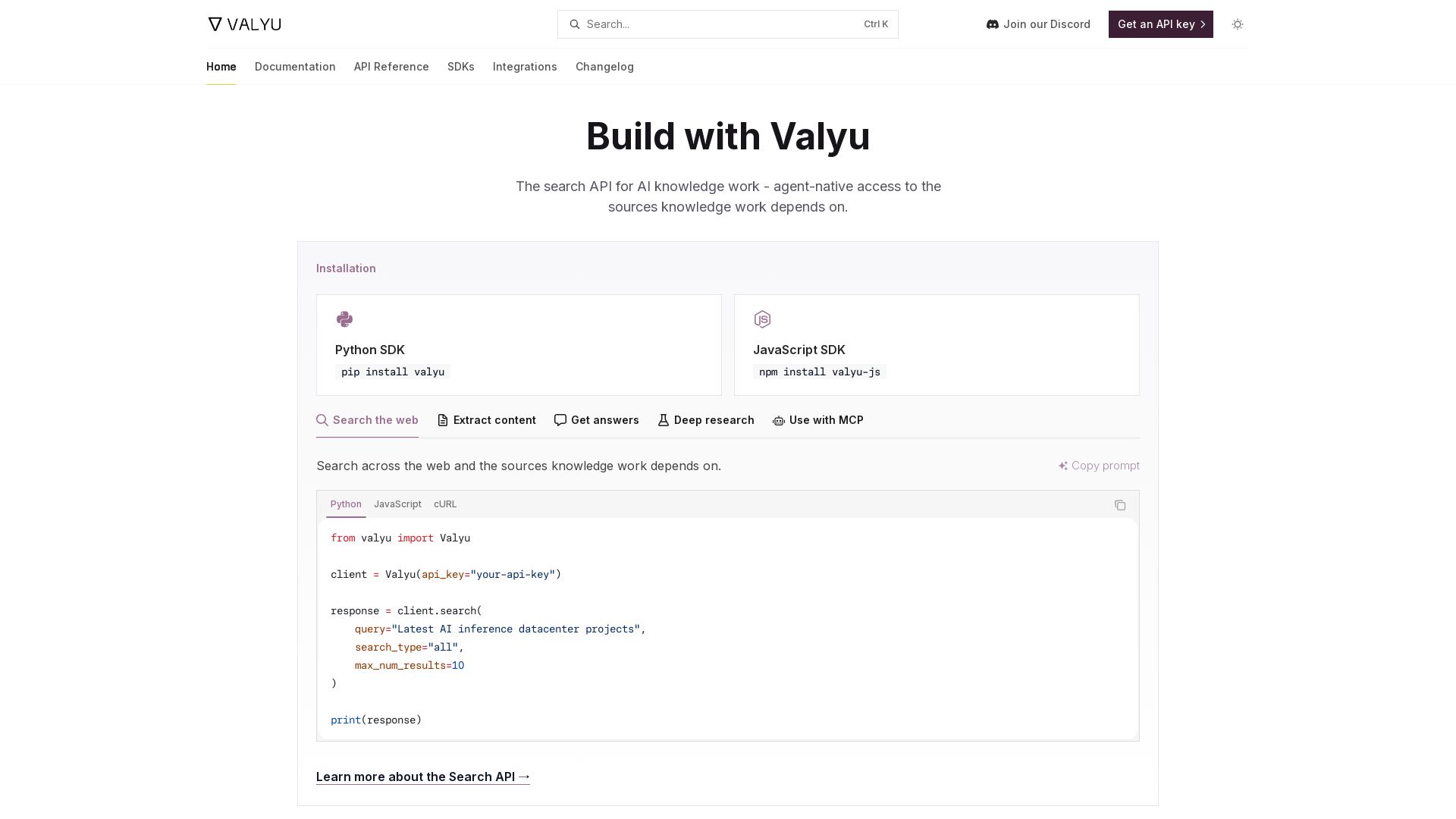
Task: Select the Python code language tab
Action: pos(346,504)
